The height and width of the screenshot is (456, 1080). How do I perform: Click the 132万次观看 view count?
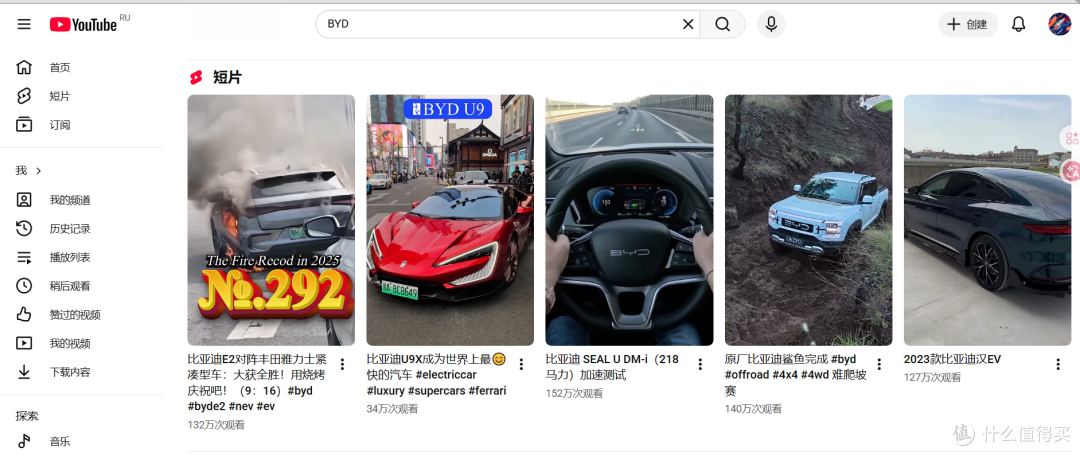click(216, 425)
